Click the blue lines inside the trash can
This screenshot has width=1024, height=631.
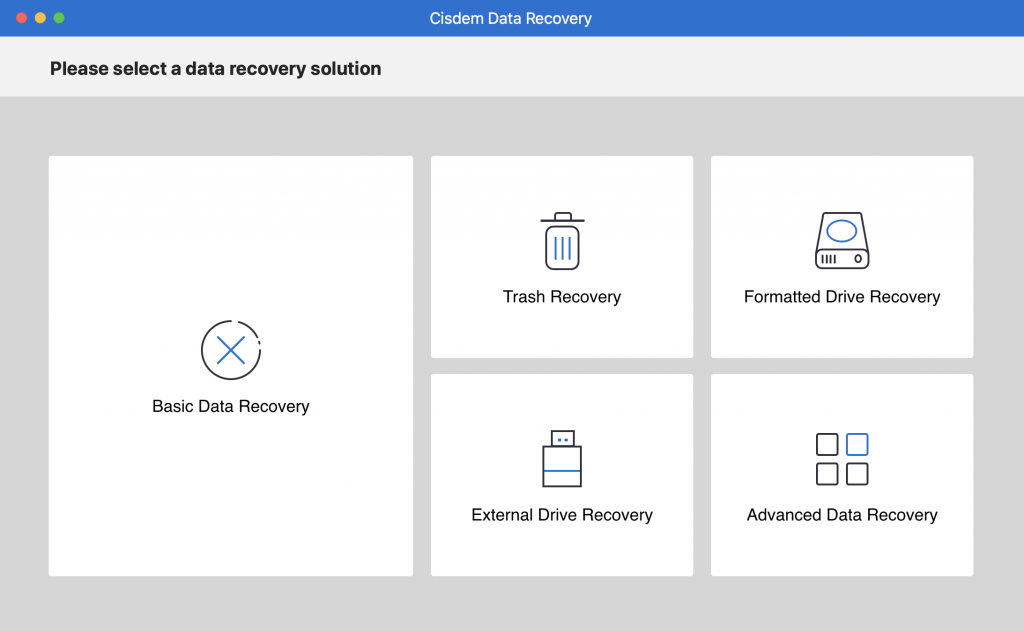tap(562, 248)
